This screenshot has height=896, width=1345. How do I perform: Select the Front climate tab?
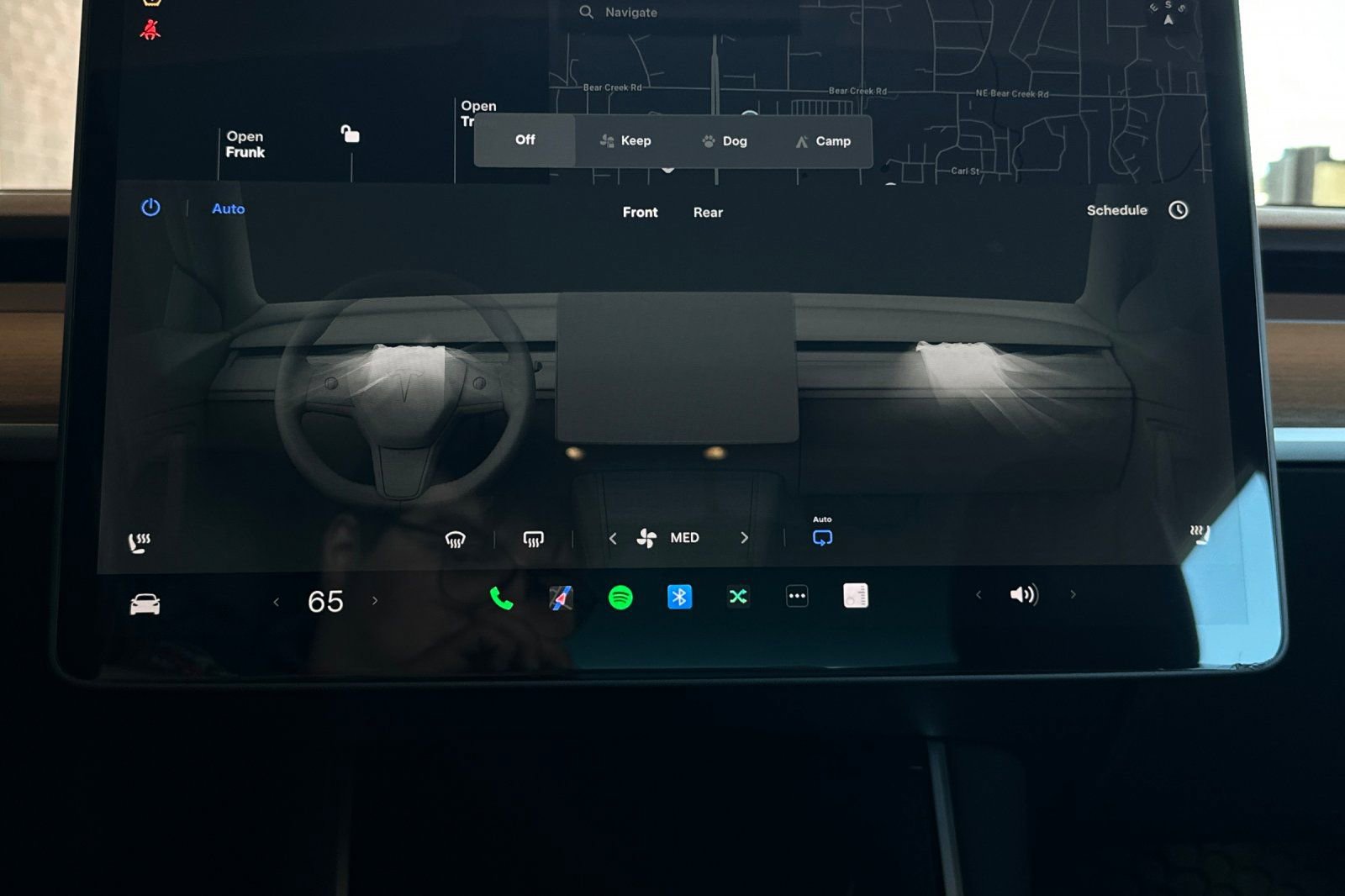point(640,213)
